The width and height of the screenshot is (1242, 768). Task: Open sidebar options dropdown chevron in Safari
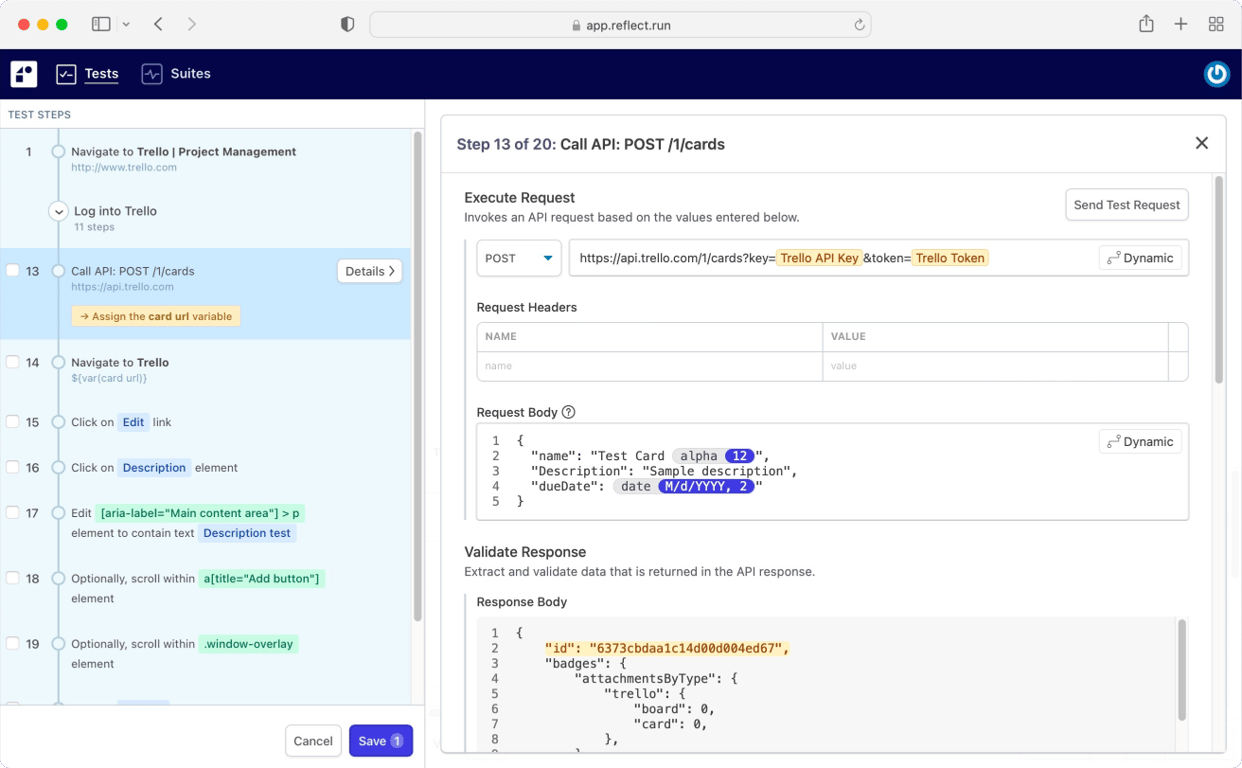point(126,24)
